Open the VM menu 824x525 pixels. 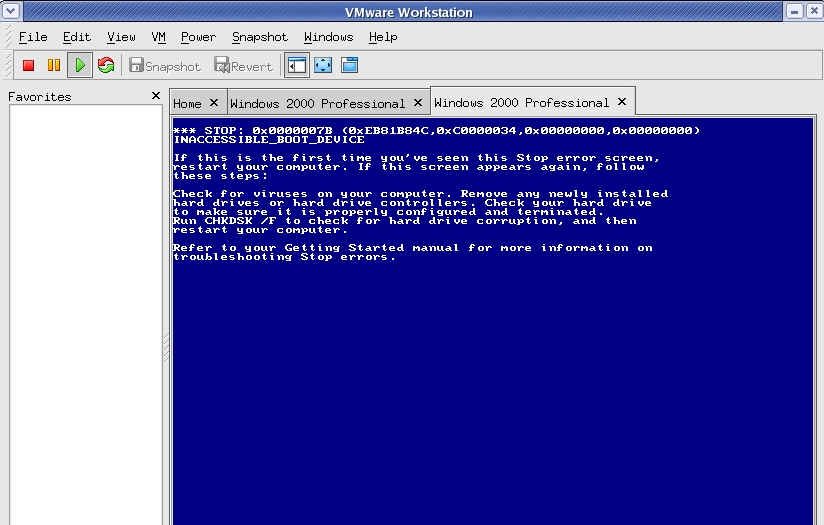[x=158, y=37]
